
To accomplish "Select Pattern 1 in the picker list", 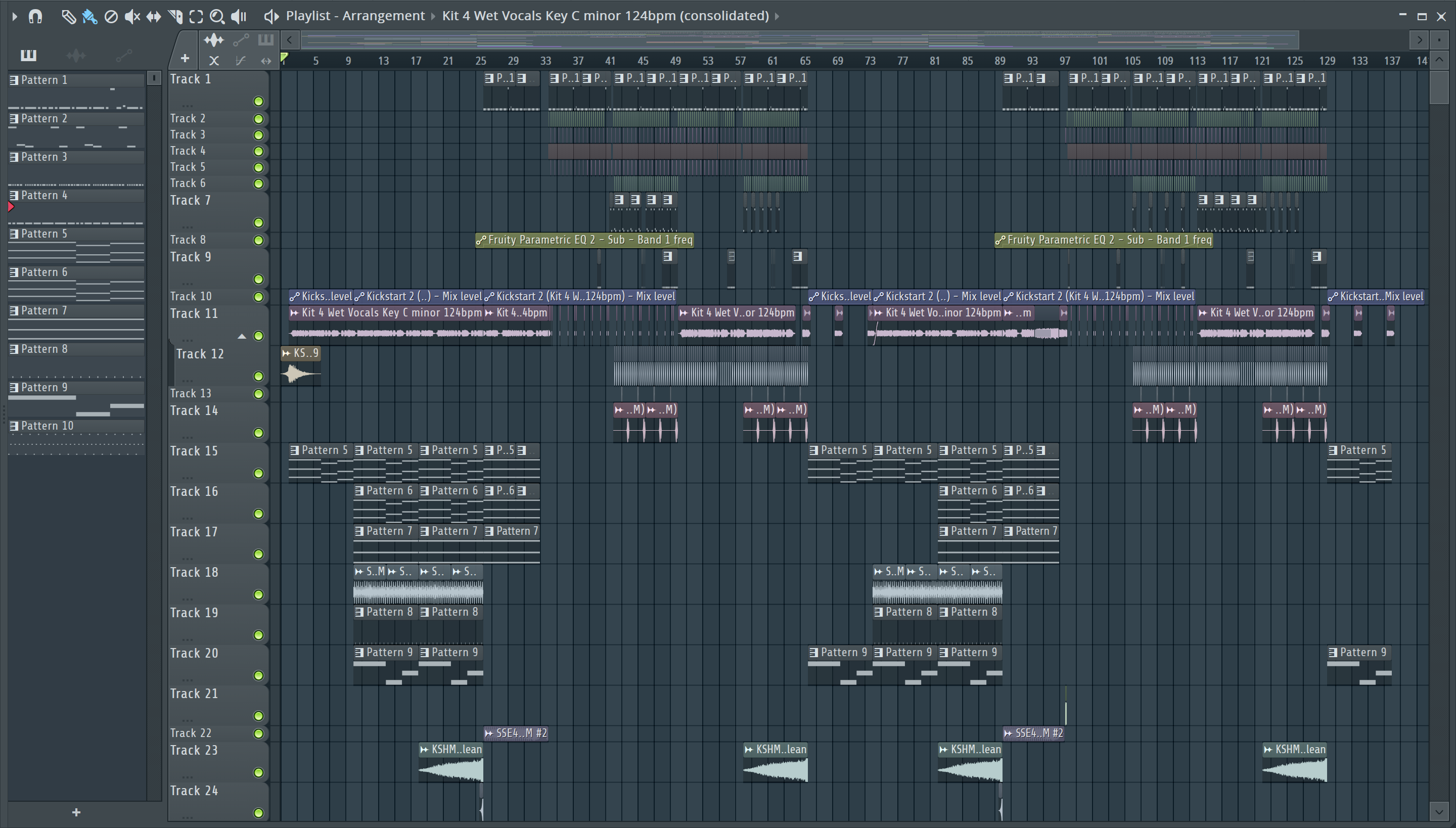I will 76,80.
